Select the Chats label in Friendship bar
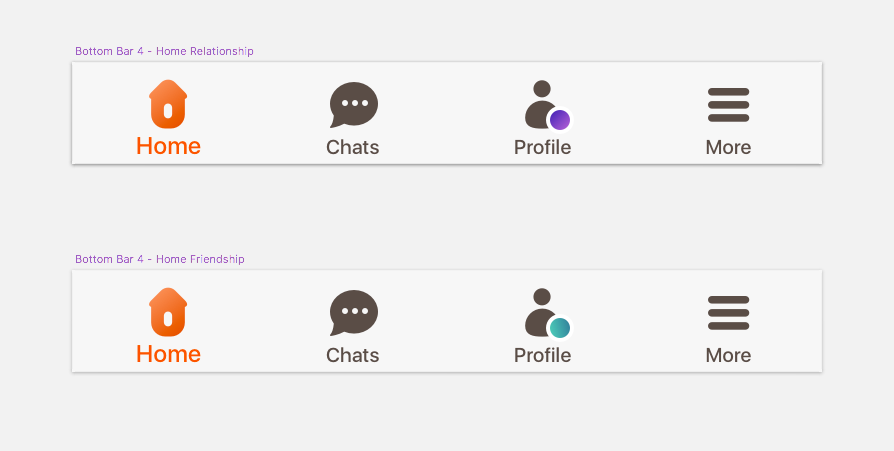Screen dimensions: 894x451 353,355
